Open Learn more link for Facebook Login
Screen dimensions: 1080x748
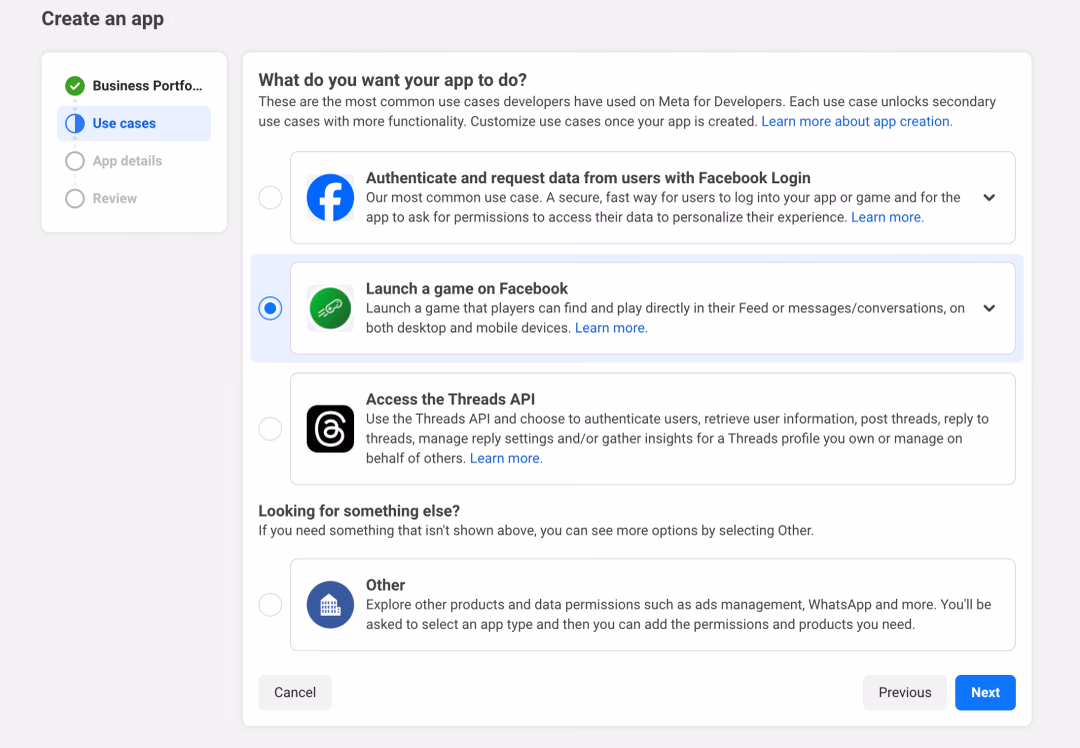coord(887,217)
